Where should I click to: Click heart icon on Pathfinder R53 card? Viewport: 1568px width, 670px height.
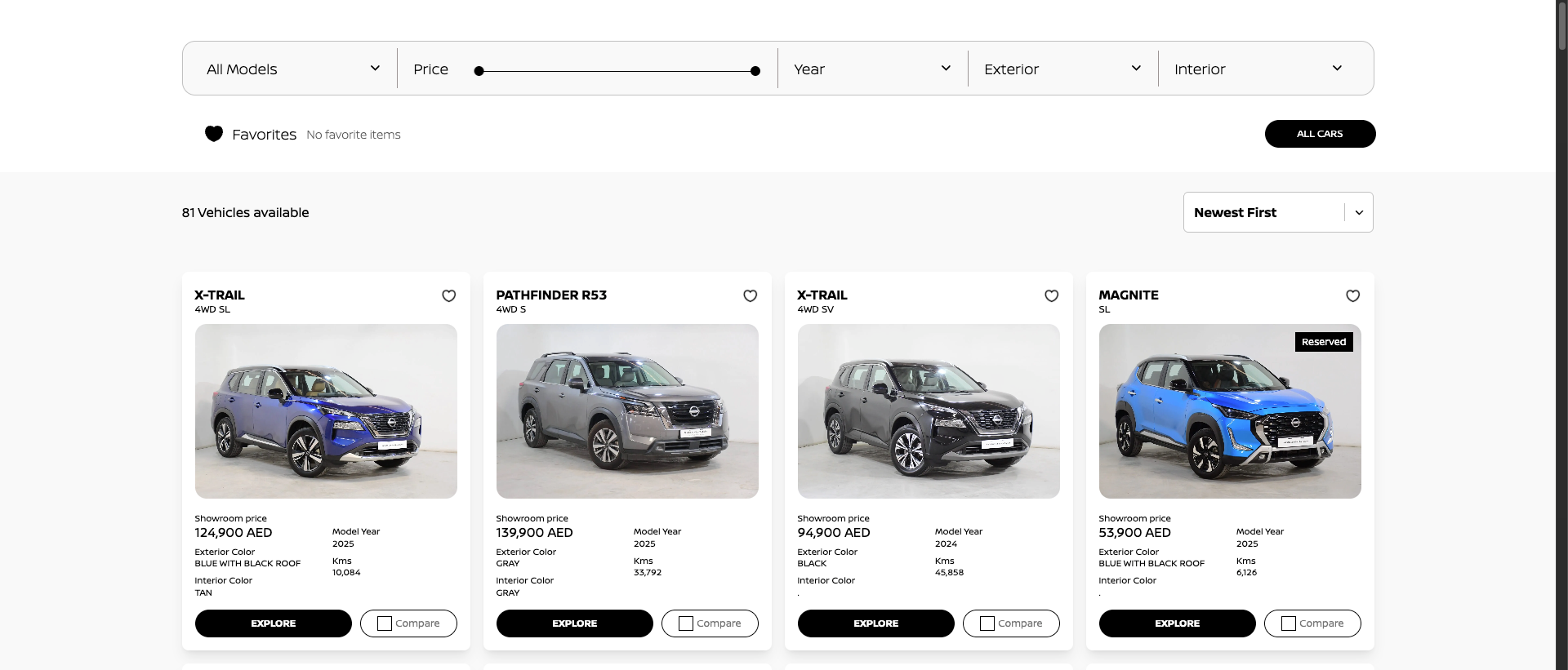click(750, 295)
